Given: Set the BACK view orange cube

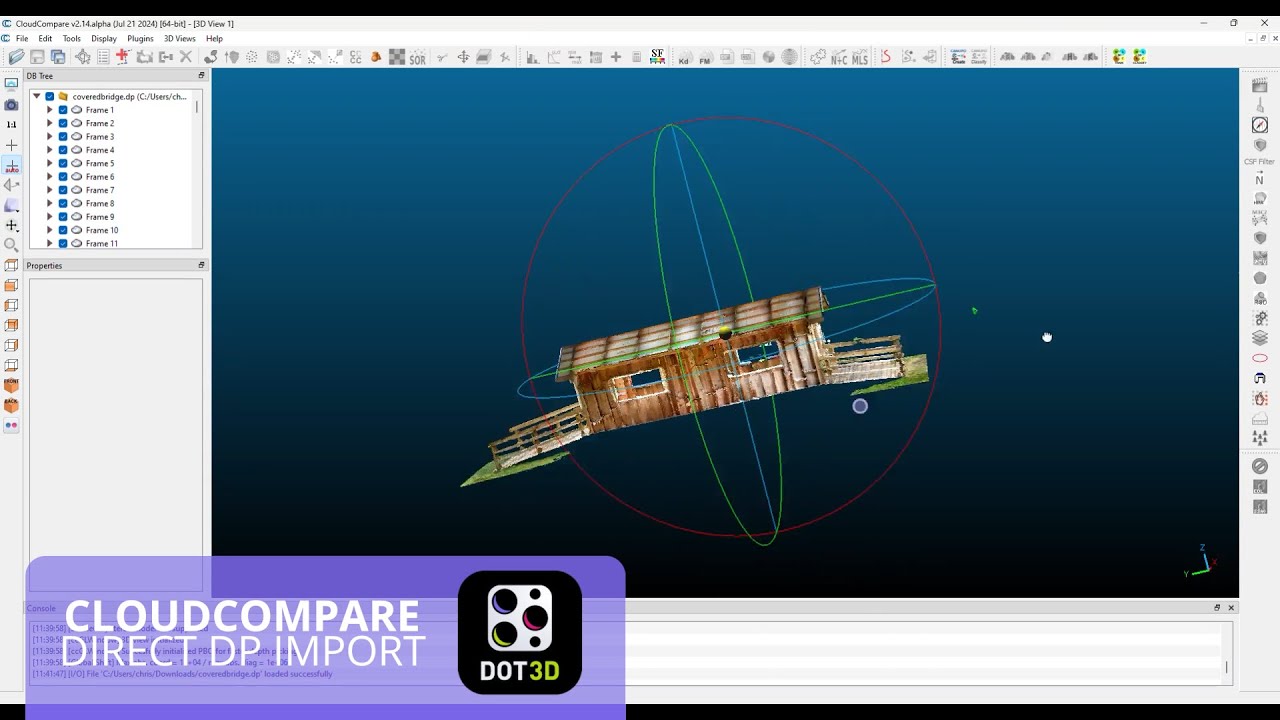Looking at the screenshot, I should 12,405.
